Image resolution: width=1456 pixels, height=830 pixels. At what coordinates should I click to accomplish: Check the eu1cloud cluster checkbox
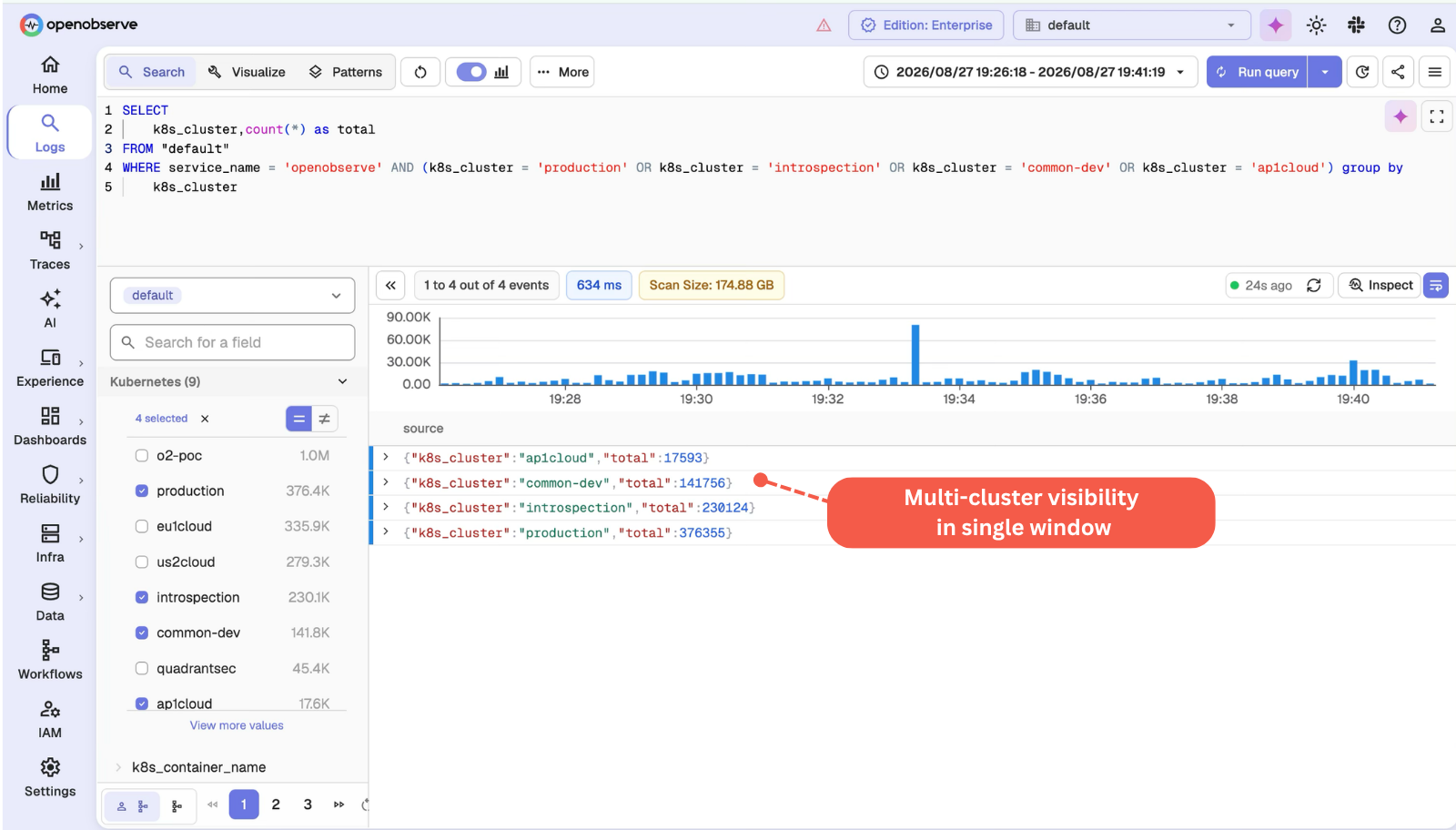point(142,526)
